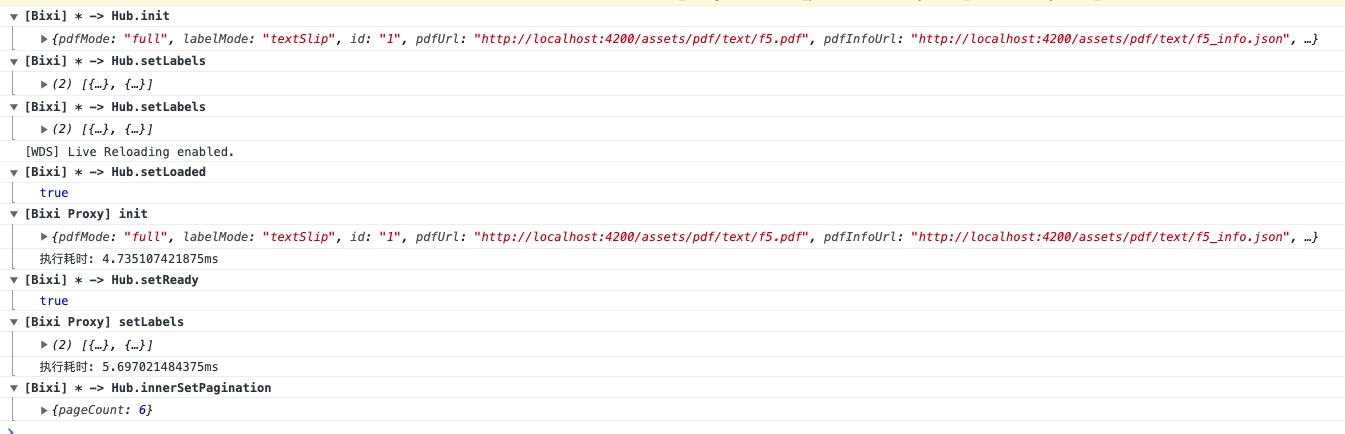This screenshot has width=1345, height=434.
Task: Click the true value under Hub.setLoaded
Action: 54,193
